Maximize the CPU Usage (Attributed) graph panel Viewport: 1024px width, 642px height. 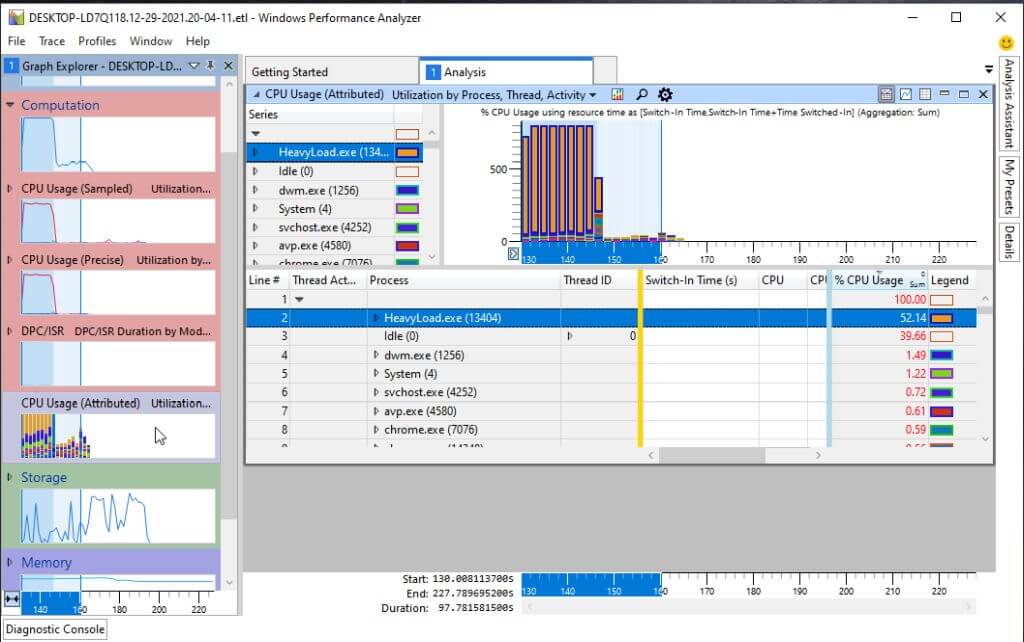(963, 94)
